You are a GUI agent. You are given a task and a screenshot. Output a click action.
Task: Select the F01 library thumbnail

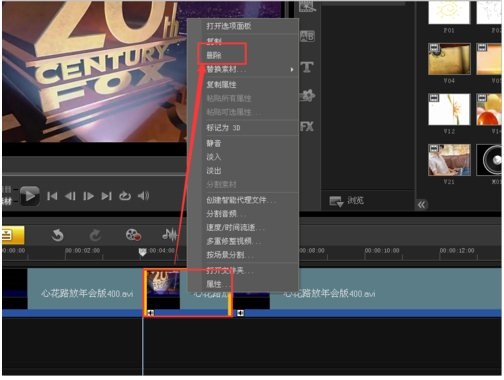pyautogui.click(x=449, y=12)
